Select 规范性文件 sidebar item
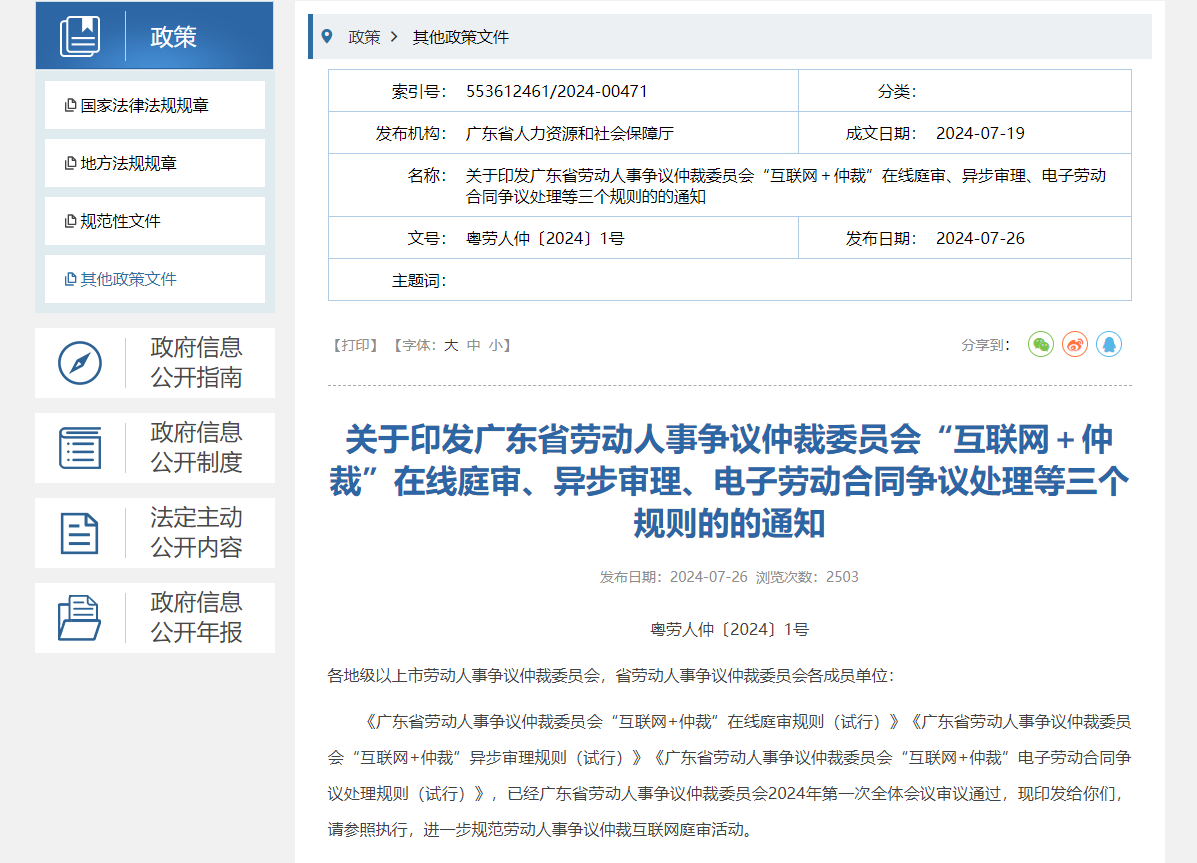Screen dimensions: 1197x863 pyautogui.click(x=155, y=221)
